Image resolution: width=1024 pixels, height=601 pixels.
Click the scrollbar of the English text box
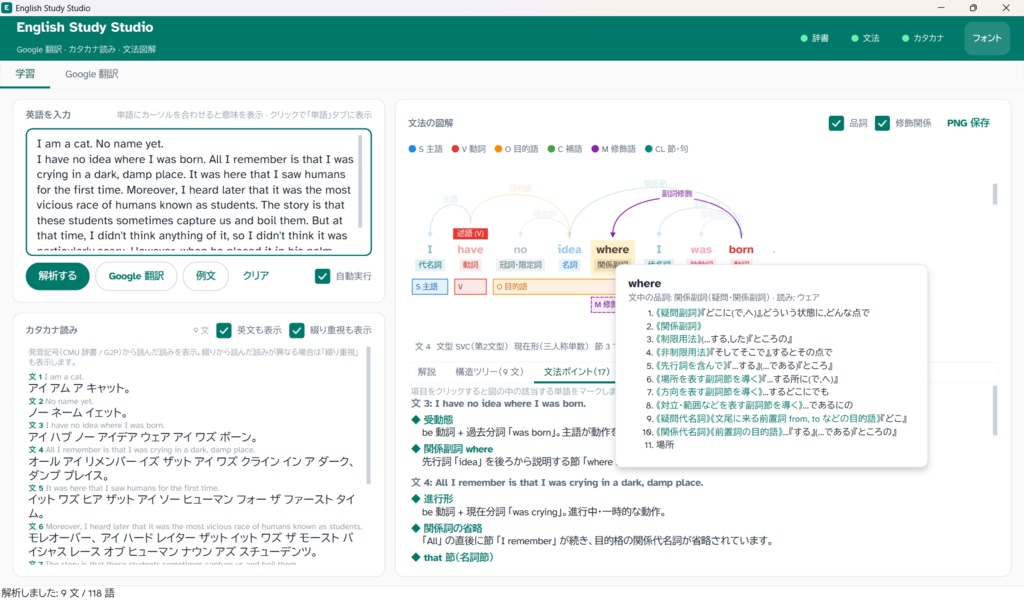(x=360, y=182)
